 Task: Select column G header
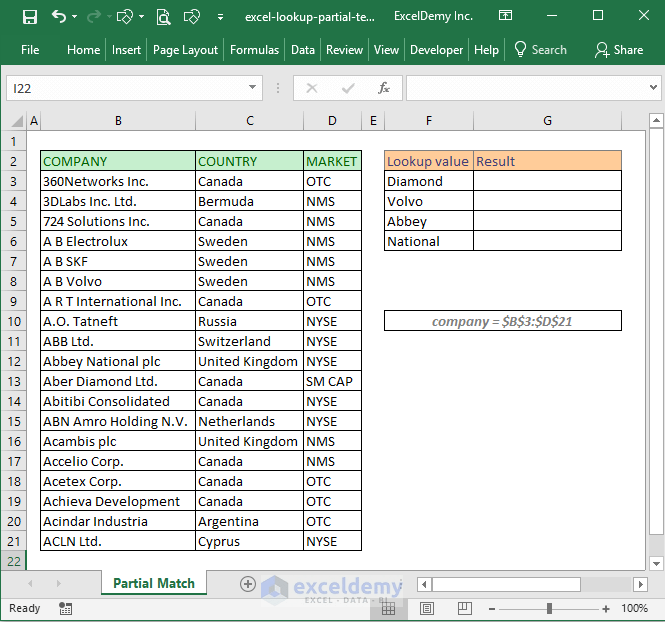548,121
